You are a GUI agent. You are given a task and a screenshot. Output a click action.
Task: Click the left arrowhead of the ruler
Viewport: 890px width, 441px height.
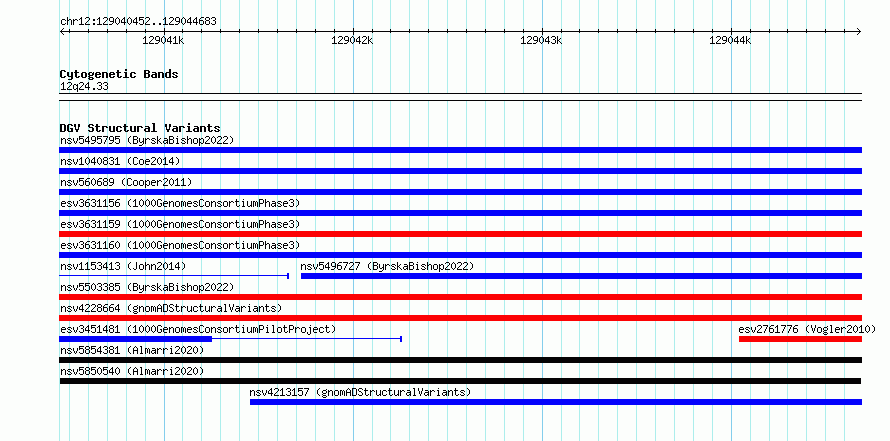coord(62,31)
